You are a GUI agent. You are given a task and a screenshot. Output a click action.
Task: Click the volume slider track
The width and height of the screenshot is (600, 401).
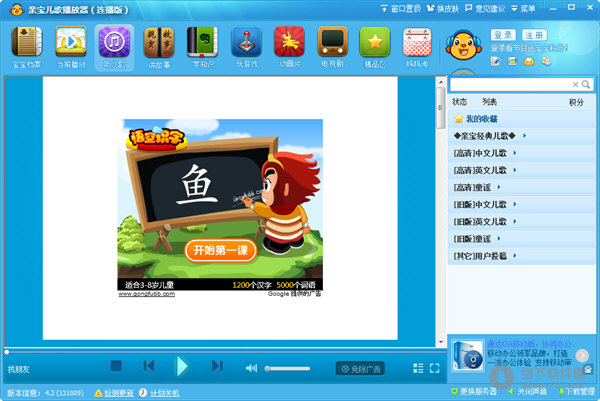(287, 368)
